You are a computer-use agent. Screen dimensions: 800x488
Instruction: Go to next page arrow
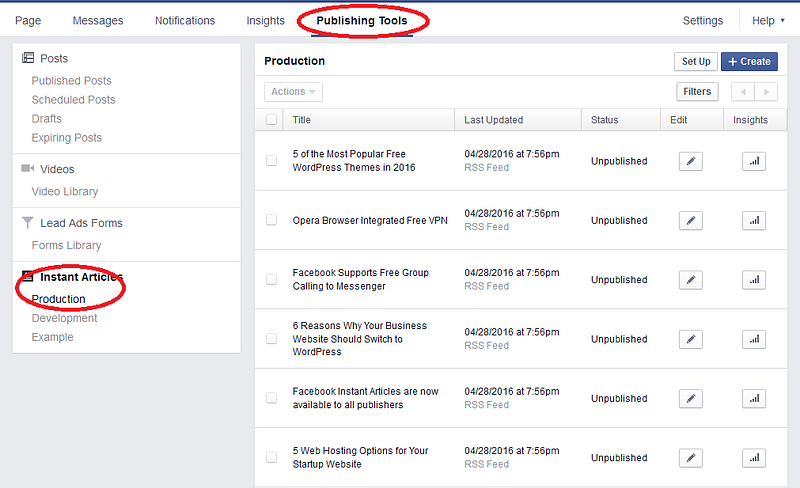click(x=766, y=92)
